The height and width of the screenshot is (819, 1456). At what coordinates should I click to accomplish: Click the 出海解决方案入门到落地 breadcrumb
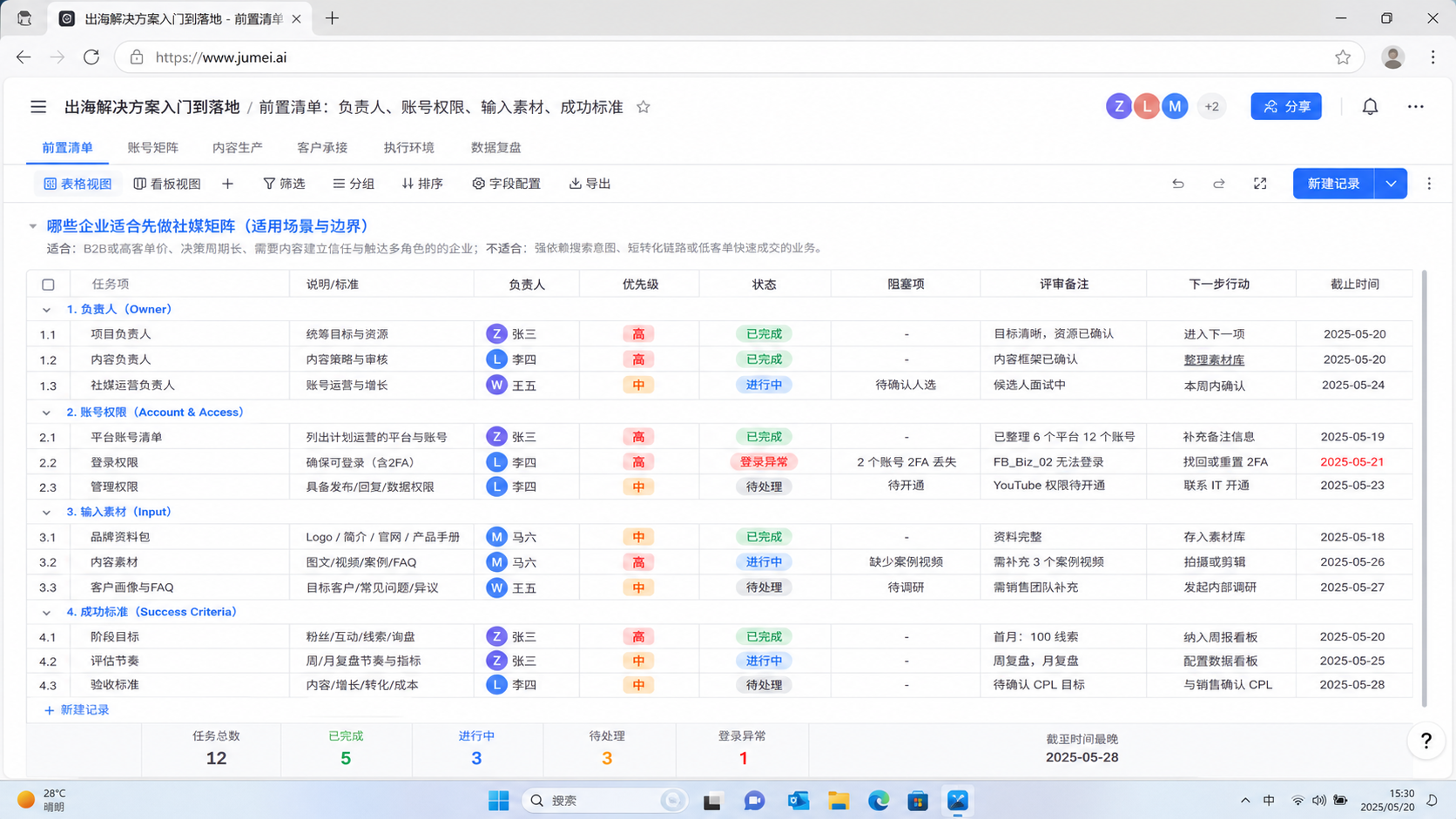(x=152, y=107)
